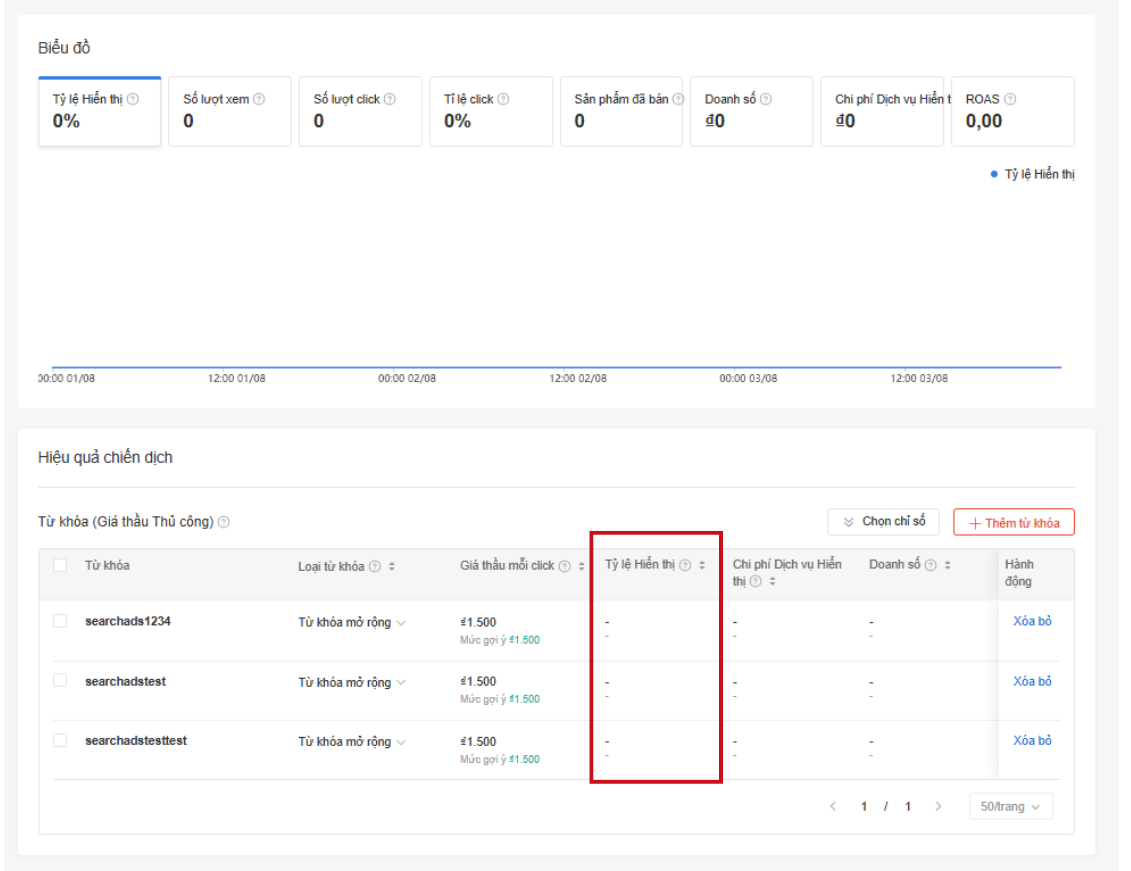Screen dimensions: 1131x871
Task: Click the Thêm từ khóa button
Action: pos(1013,522)
